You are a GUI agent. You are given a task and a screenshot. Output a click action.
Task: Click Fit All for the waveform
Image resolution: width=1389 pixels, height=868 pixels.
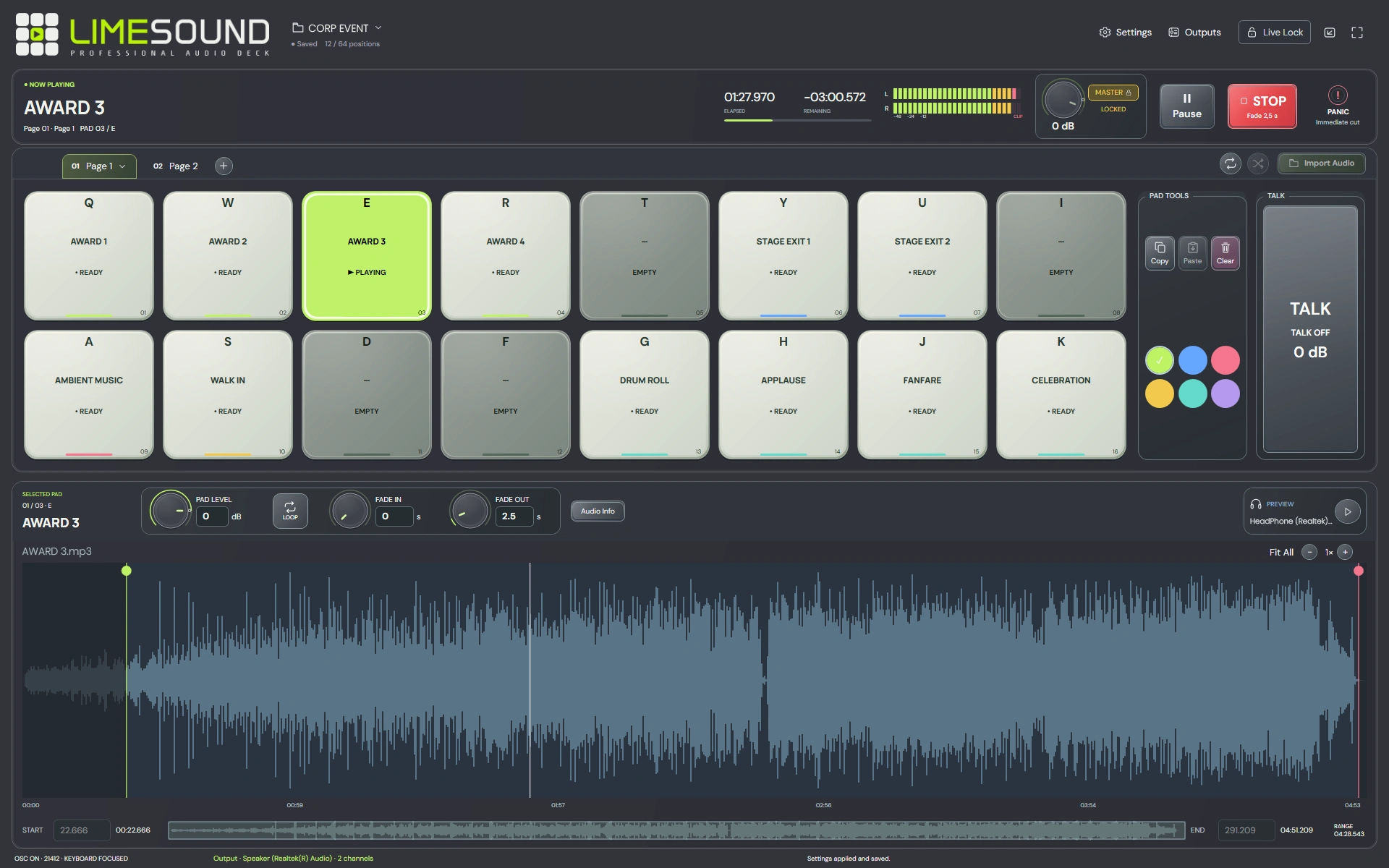point(1281,552)
